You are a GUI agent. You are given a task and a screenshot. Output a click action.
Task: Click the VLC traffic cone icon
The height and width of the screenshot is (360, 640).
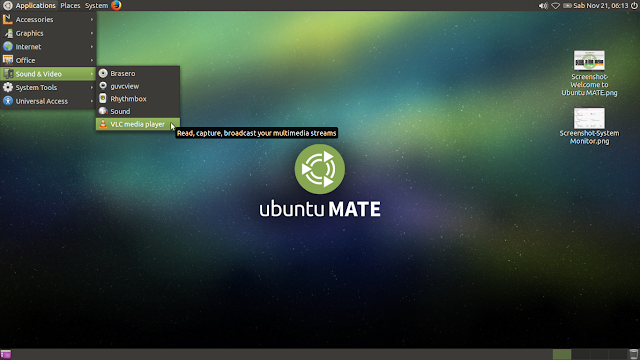tap(103, 124)
